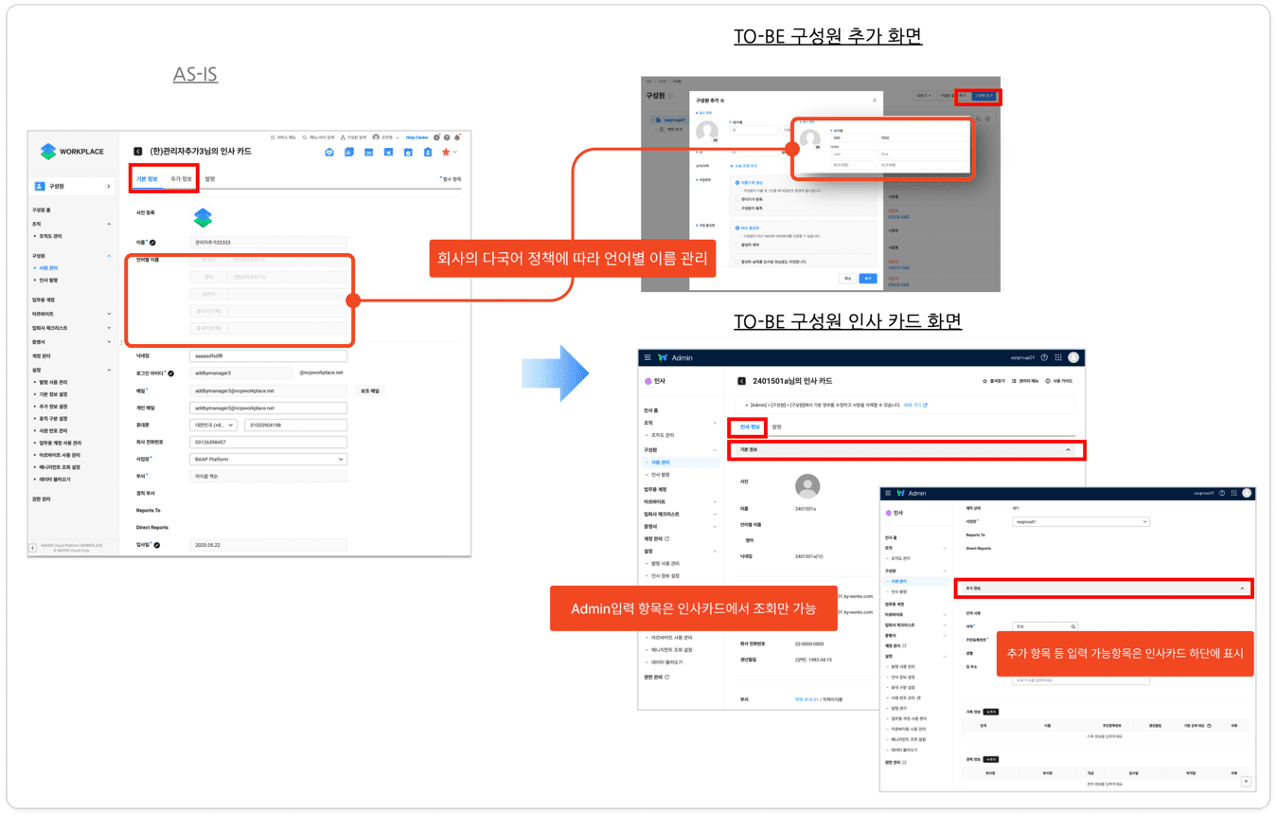The height and width of the screenshot is (816, 1277).
Task: Click scroll-to-top arrow button at bottom right
Action: click(x=1244, y=779)
